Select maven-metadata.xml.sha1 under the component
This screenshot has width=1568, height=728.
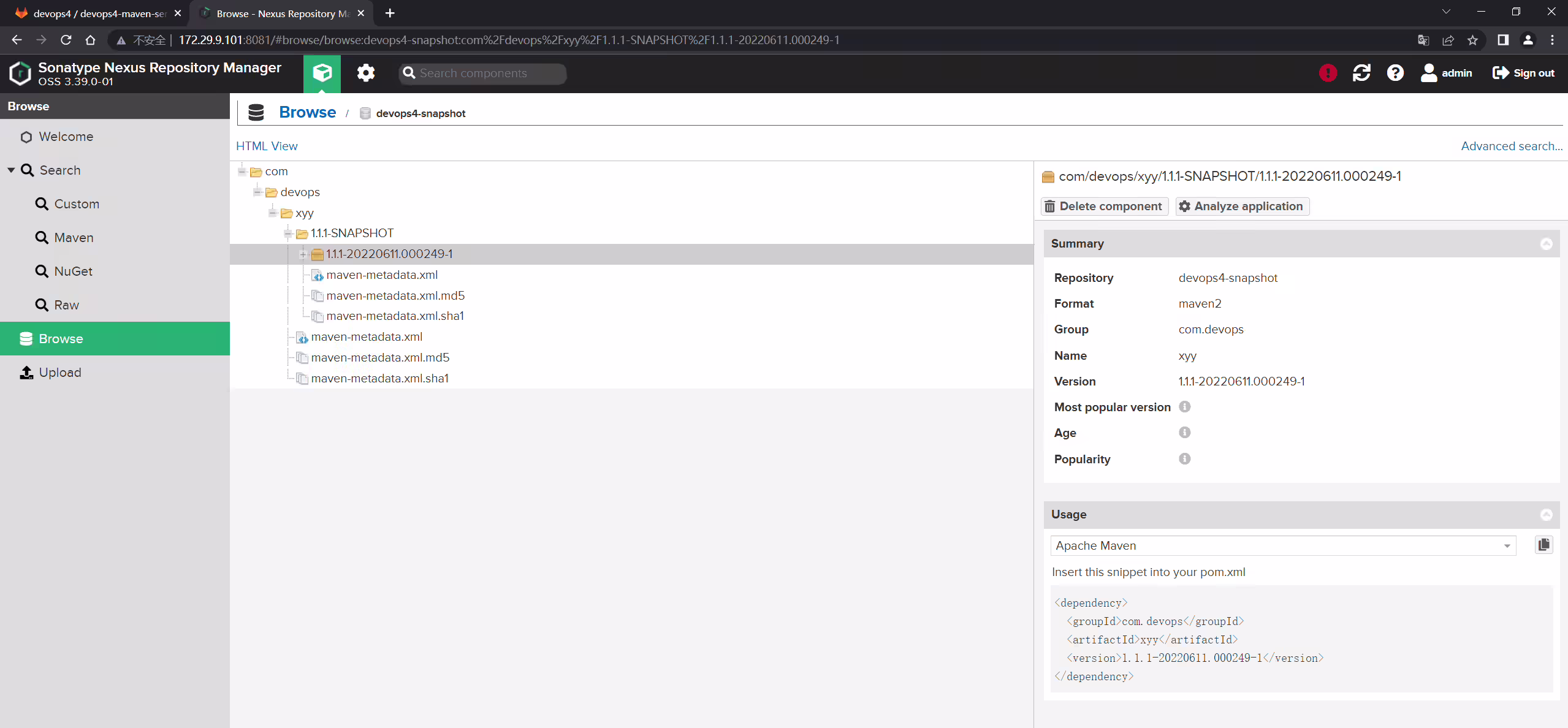[x=395, y=316]
